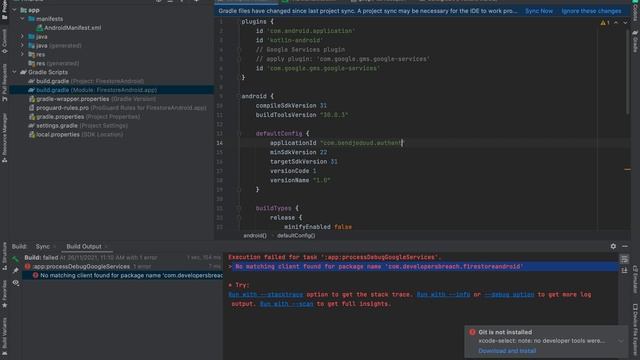Open the Favorites tool window
This screenshot has width=640, height=360.
[x=4, y=294]
